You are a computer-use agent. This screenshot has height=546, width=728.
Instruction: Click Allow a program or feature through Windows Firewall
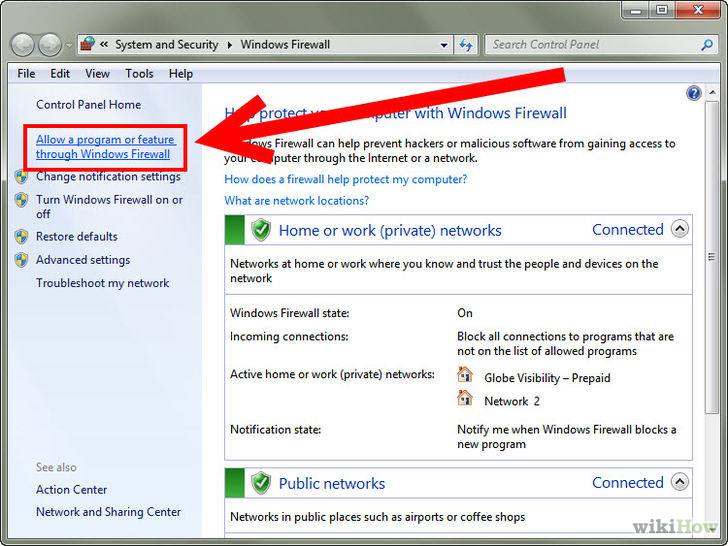[106, 147]
